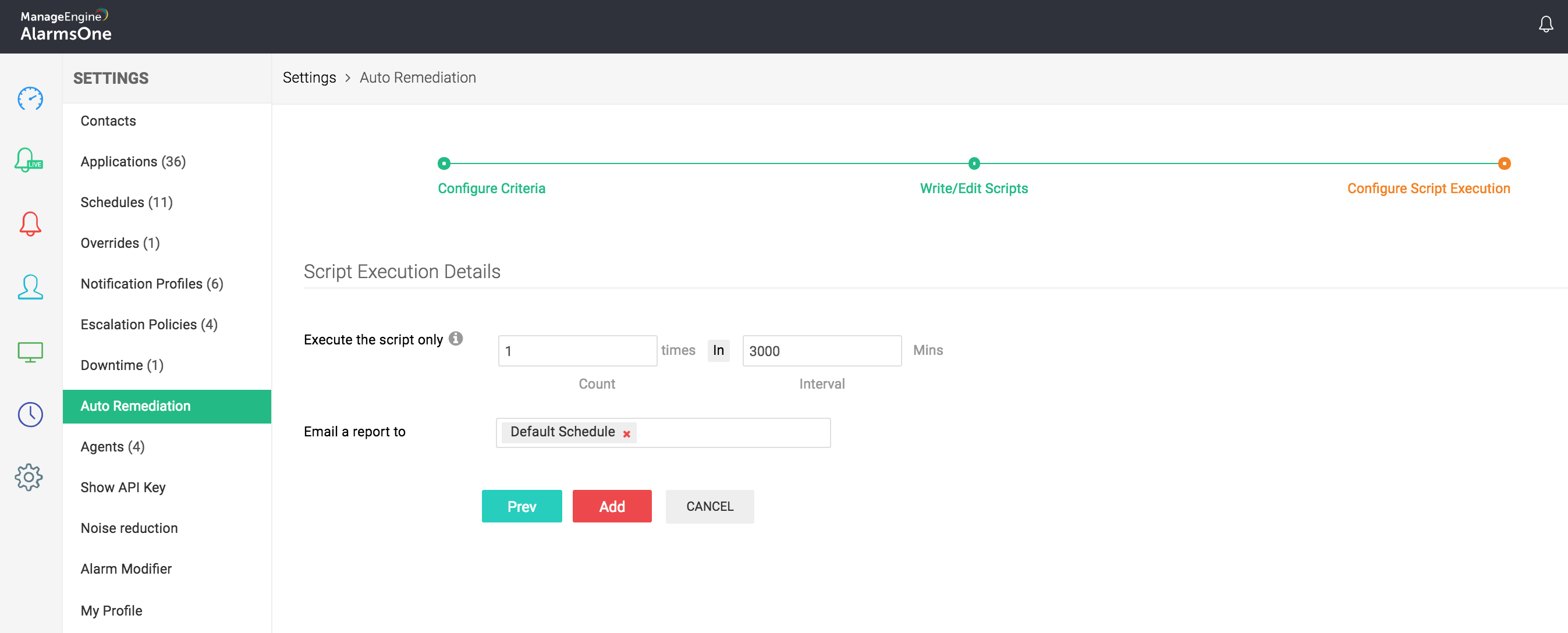Remove the Default Schedule tag
The image size is (1568, 633).
tap(626, 434)
